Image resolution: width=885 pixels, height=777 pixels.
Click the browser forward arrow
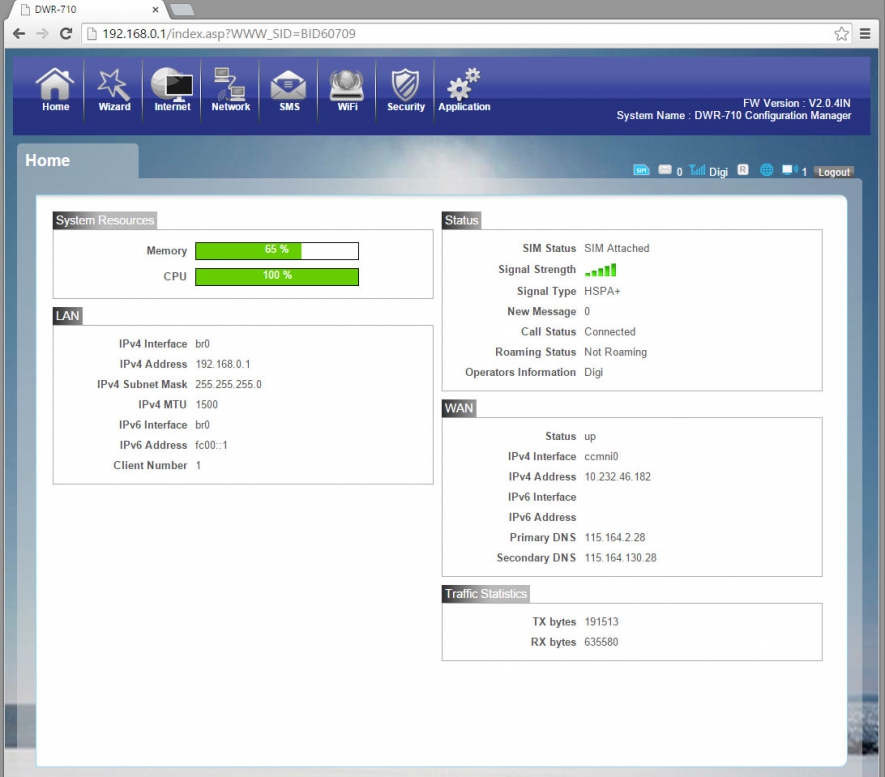tap(42, 33)
